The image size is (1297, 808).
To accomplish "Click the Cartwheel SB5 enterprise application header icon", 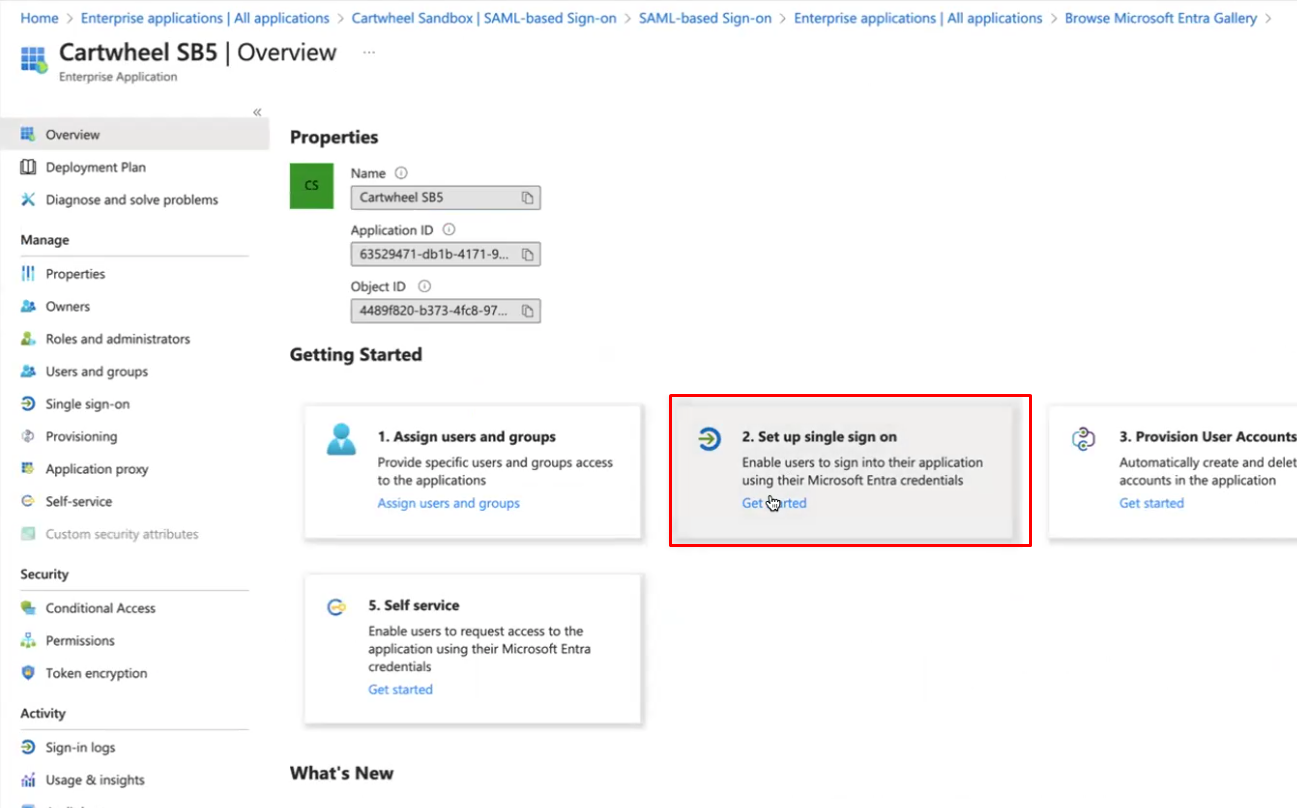I will click(x=34, y=59).
